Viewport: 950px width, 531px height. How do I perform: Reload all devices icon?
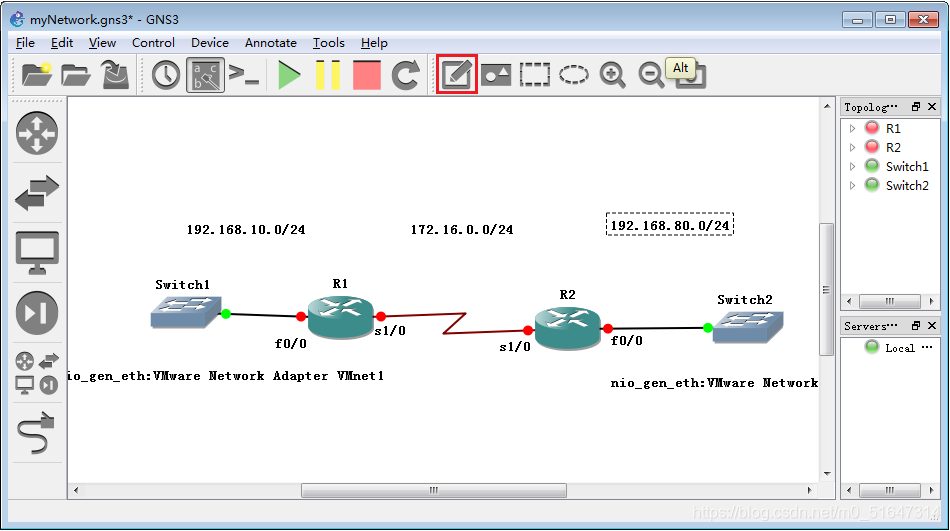point(405,75)
